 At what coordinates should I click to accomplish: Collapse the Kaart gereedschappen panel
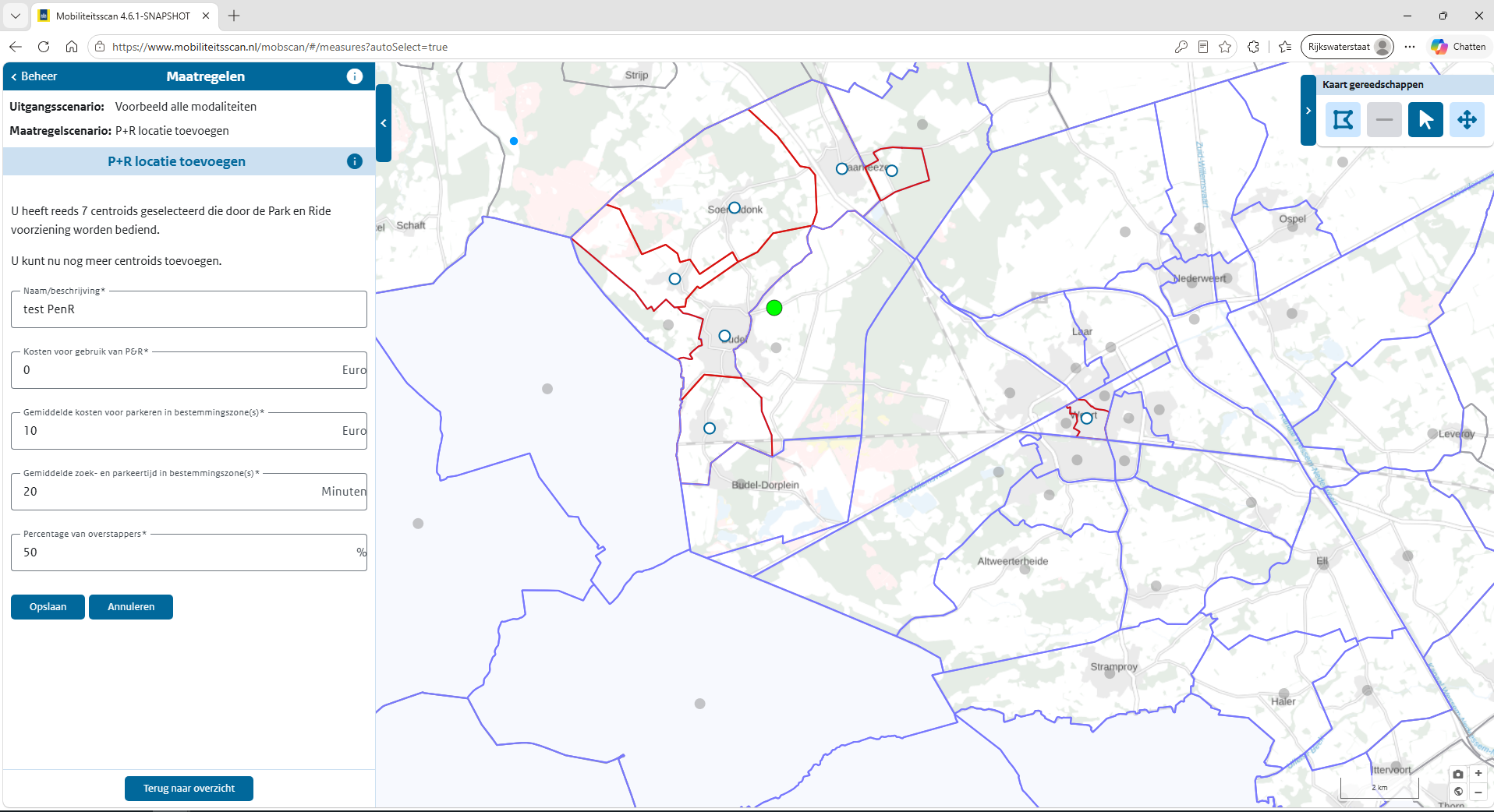click(x=1308, y=111)
